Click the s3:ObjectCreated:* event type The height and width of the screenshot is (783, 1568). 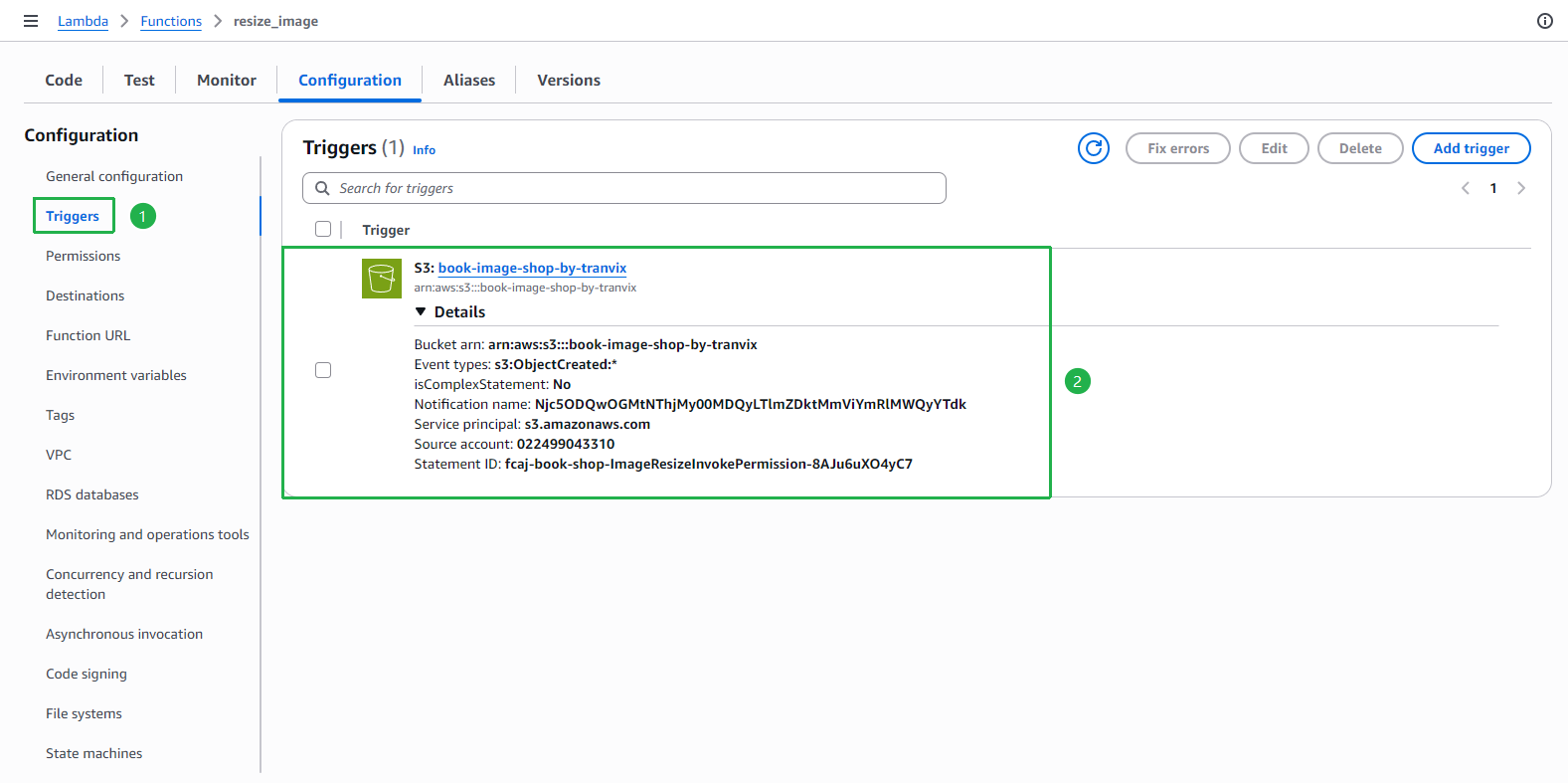pyautogui.click(x=556, y=364)
